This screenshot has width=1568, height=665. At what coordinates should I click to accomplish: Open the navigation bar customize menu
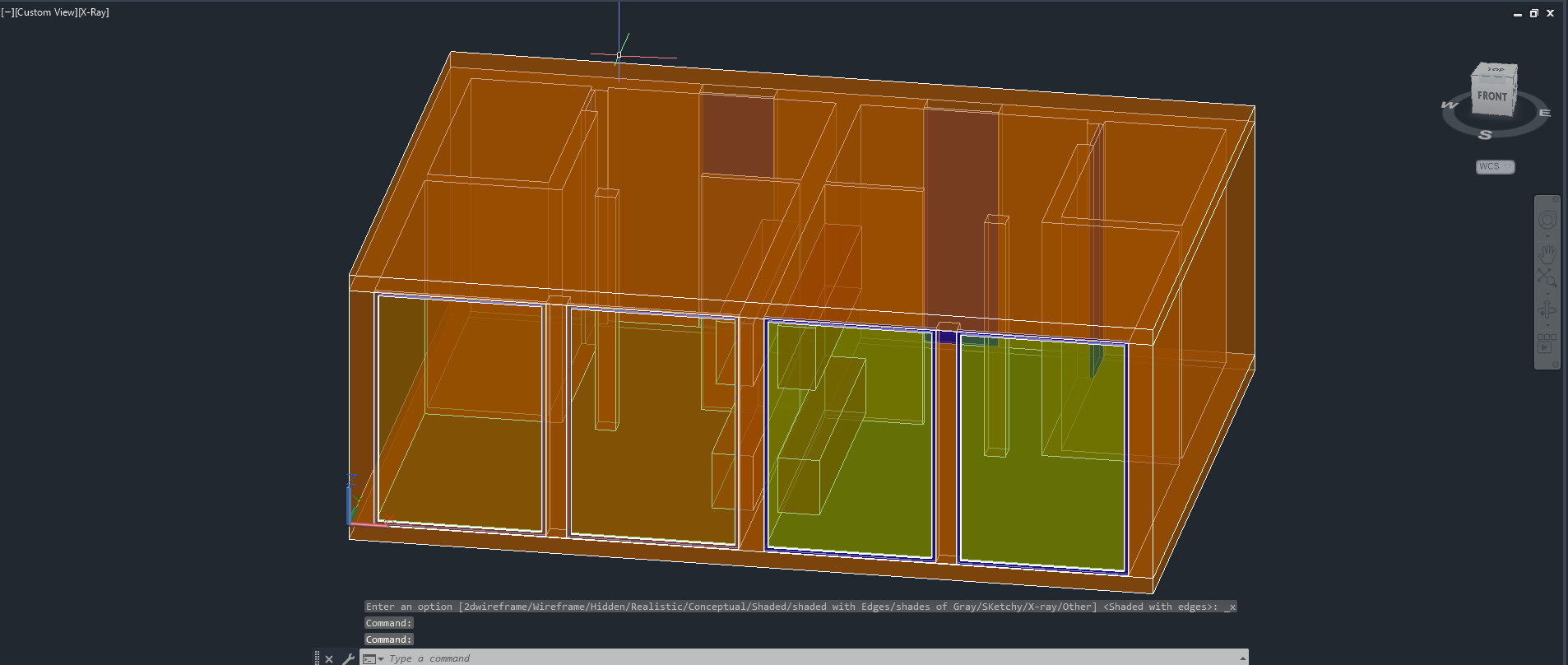[1555, 363]
